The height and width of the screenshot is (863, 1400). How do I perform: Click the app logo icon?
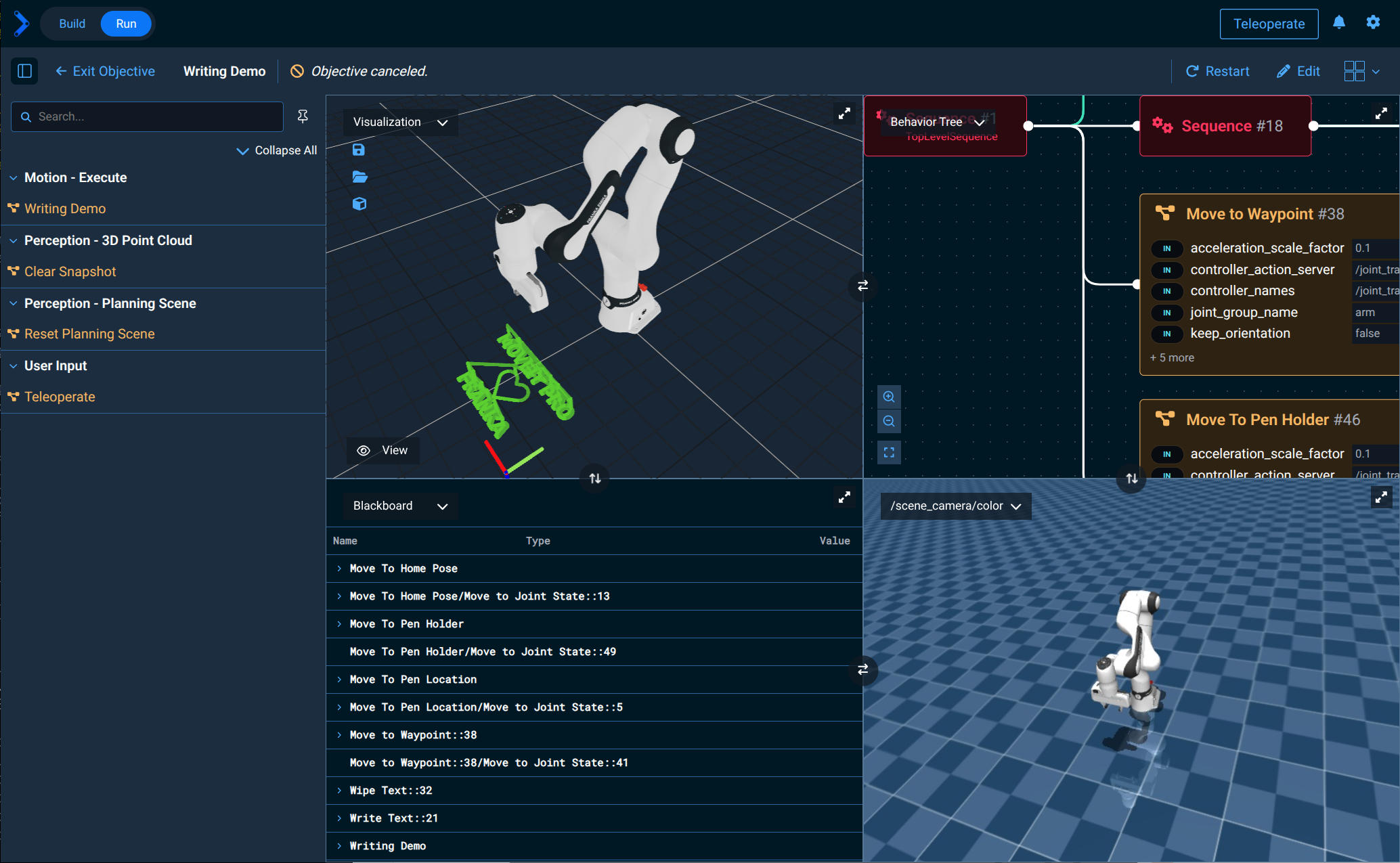point(22,24)
